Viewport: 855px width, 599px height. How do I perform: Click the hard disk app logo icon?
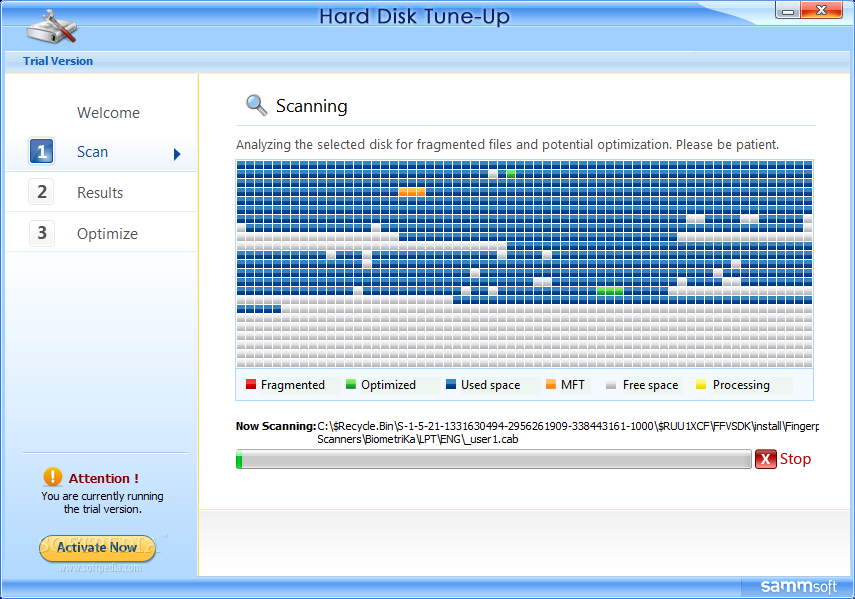pyautogui.click(x=52, y=27)
